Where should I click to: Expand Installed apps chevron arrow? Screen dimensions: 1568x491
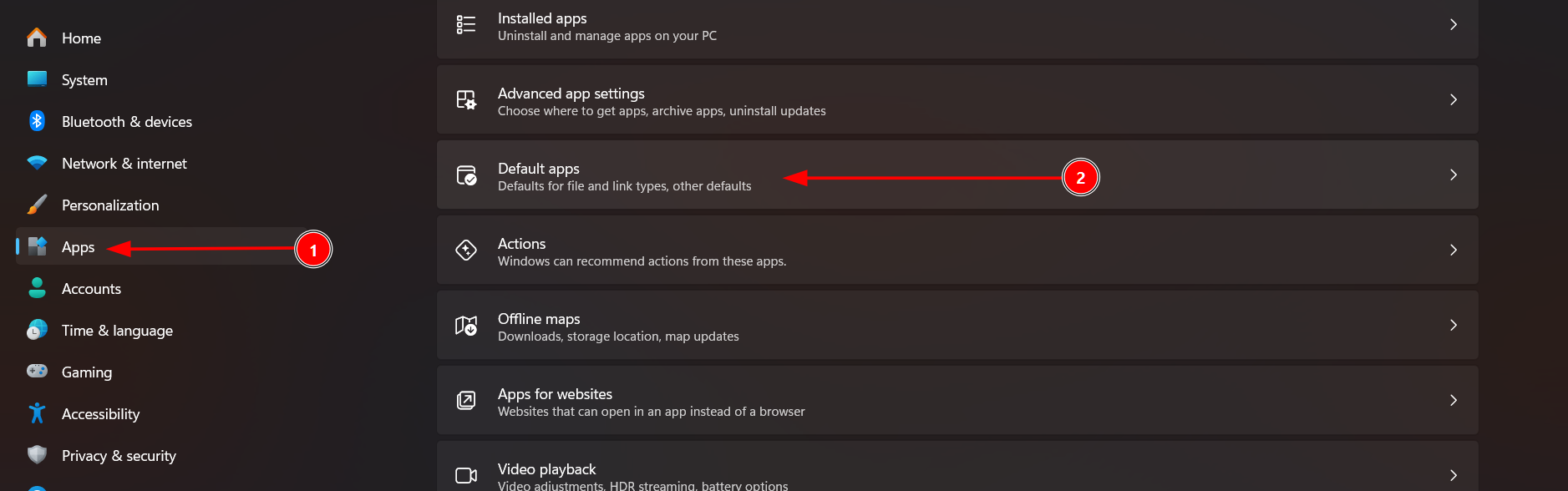[x=1453, y=25]
